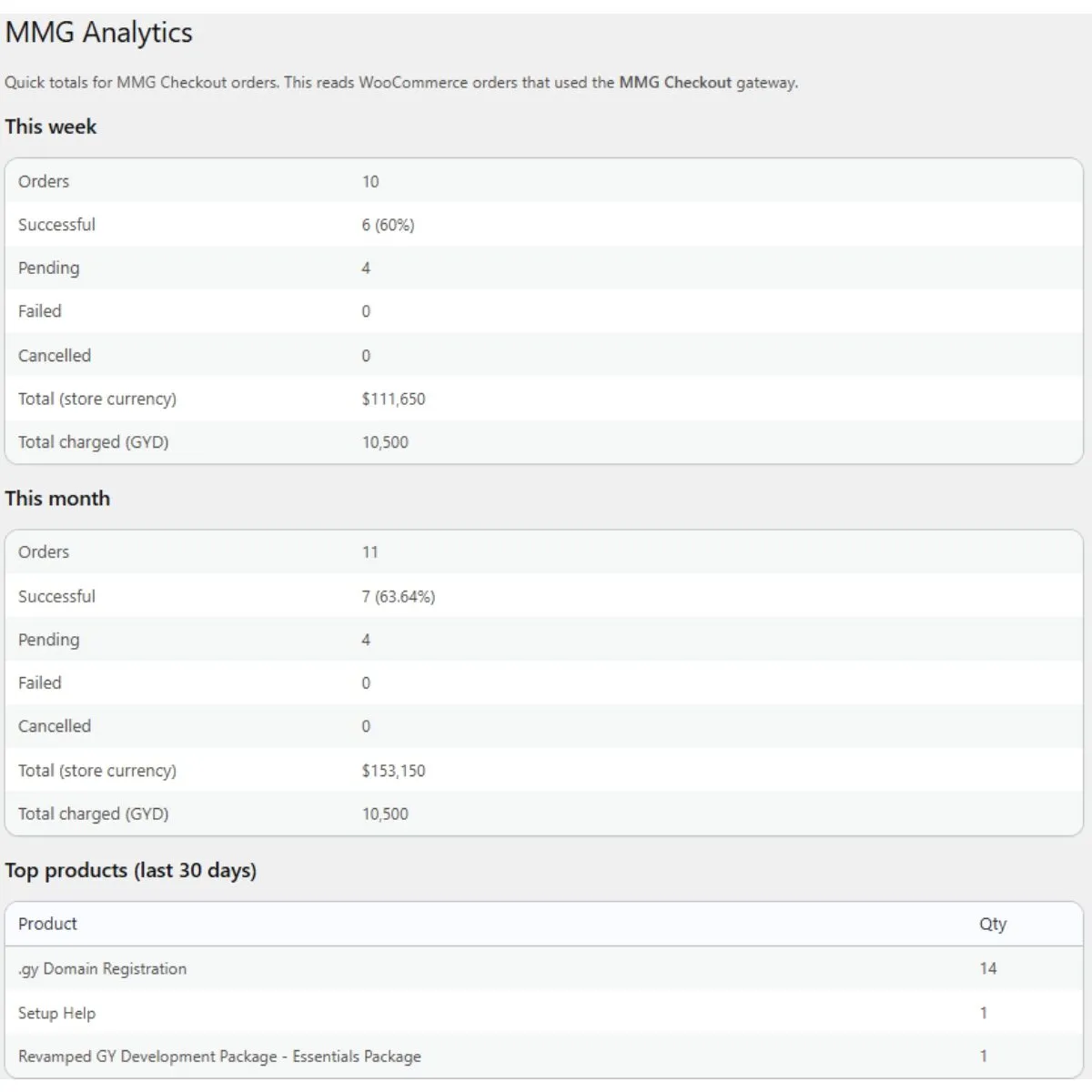Select the Setup Help product row
This screenshot has width=1092, height=1092.
[56, 1013]
